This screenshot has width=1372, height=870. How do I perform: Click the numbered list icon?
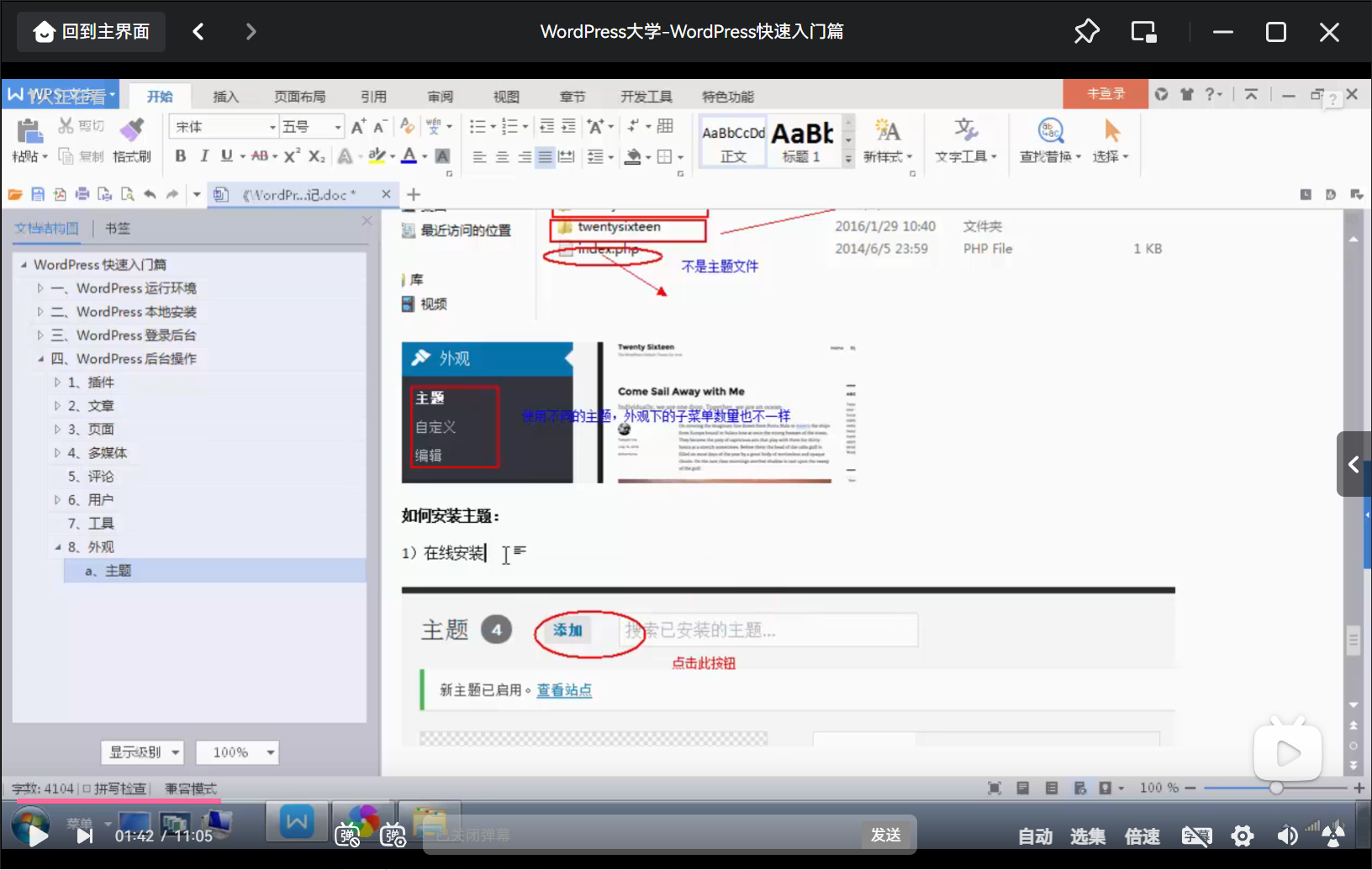point(510,127)
